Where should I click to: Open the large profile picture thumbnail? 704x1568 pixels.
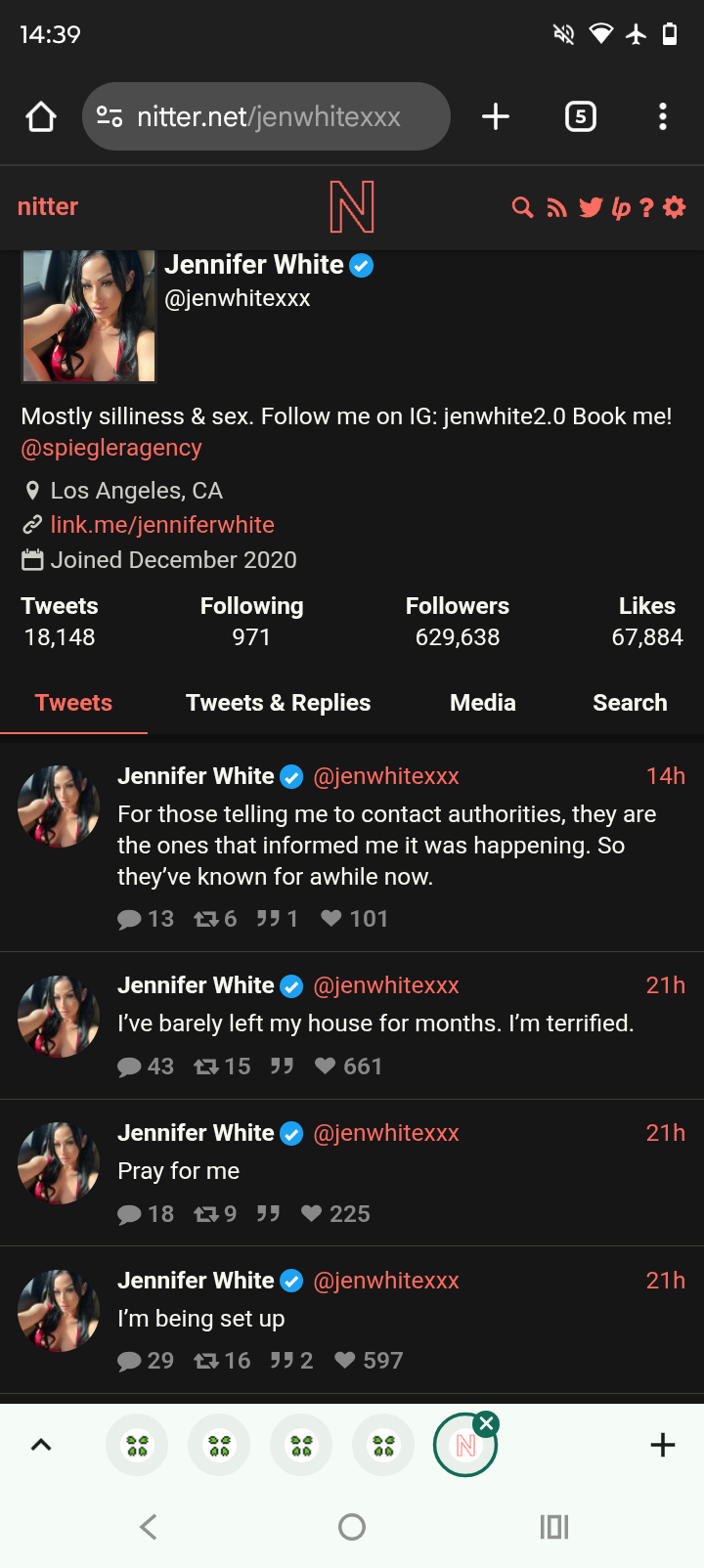point(89,316)
